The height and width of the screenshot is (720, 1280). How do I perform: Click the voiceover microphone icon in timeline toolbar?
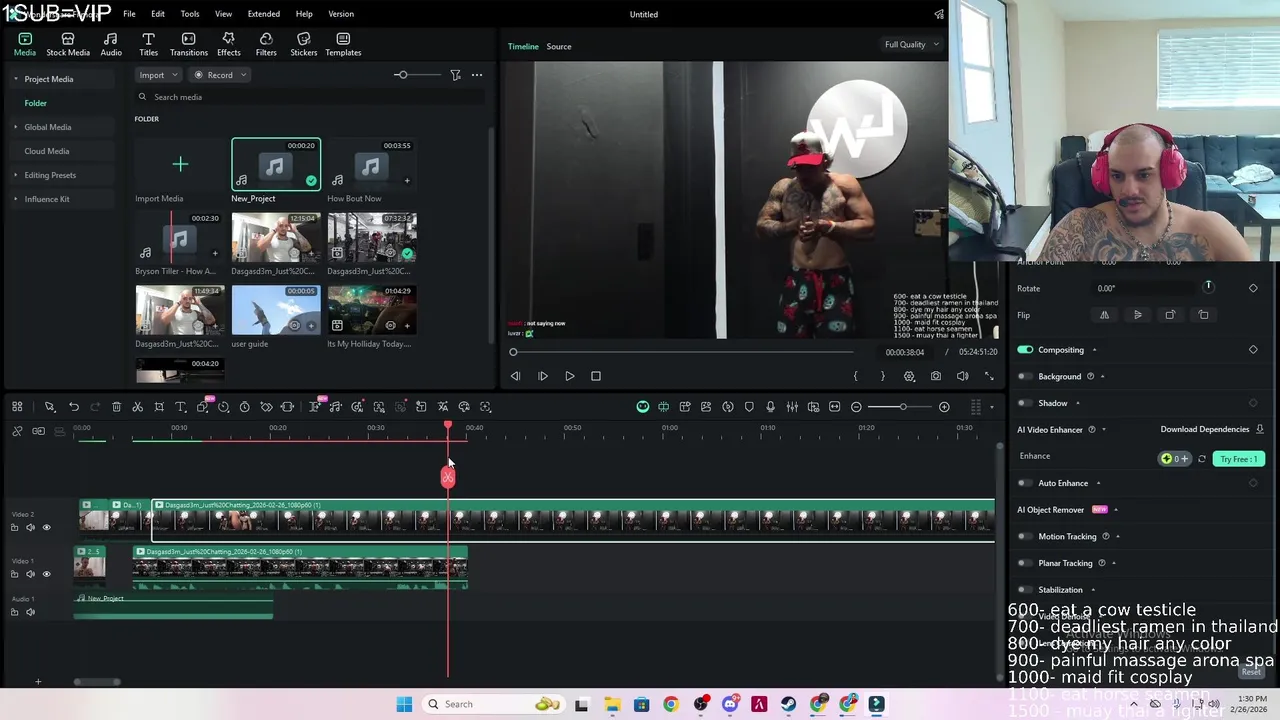pyautogui.click(x=770, y=407)
